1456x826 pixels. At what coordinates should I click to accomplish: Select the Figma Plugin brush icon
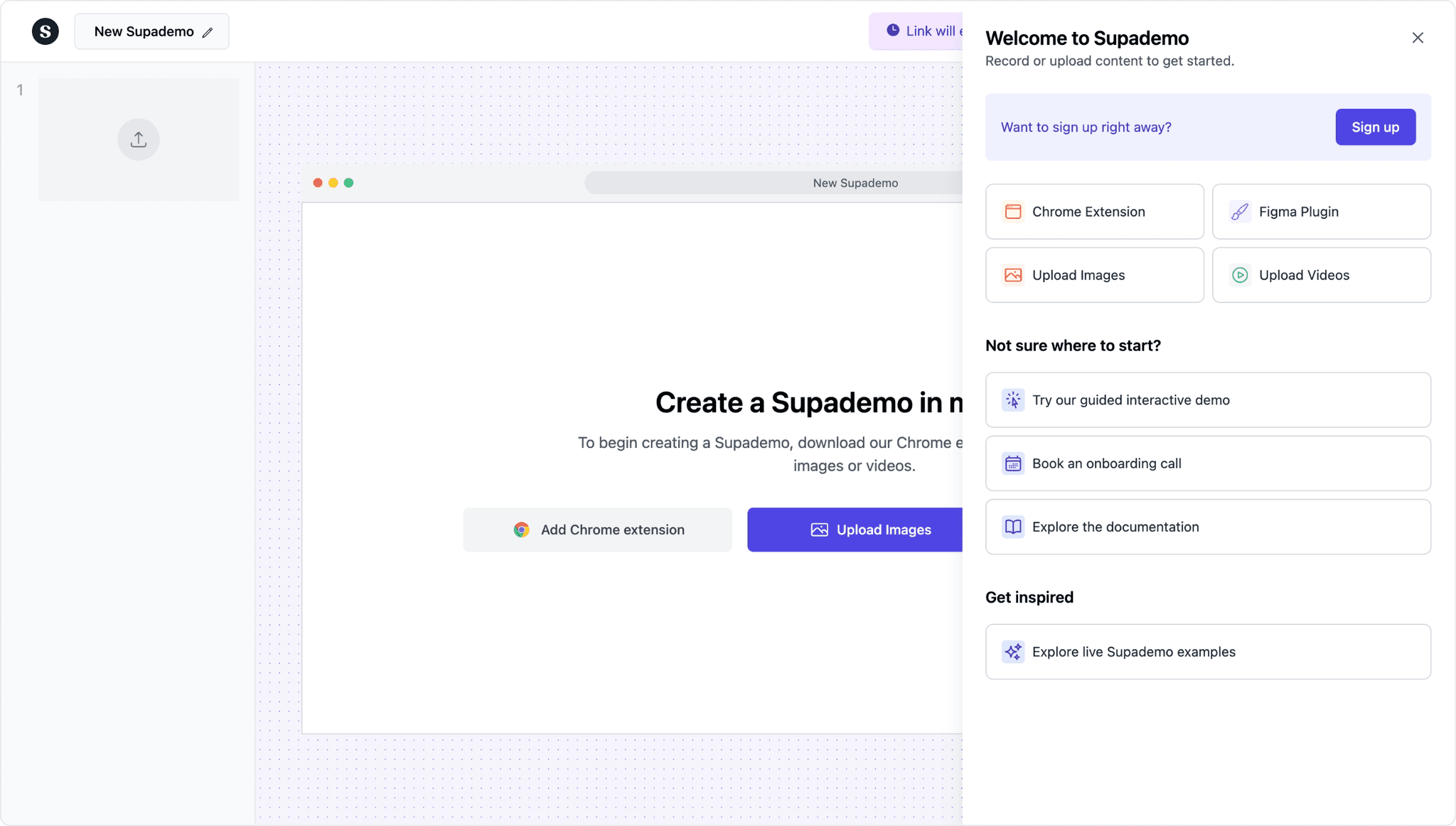click(x=1238, y=211)
